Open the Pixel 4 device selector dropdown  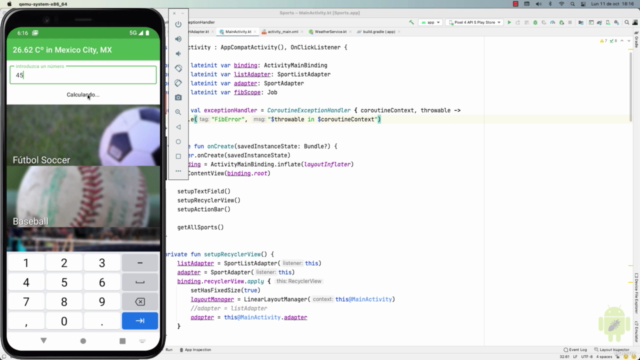click(474, 22)
